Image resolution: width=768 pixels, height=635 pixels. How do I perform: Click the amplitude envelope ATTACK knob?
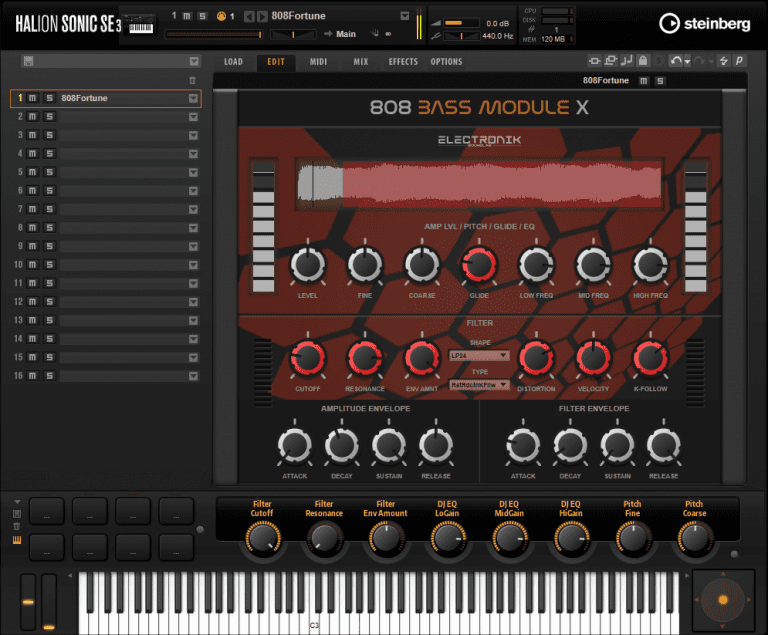point(294,445)
